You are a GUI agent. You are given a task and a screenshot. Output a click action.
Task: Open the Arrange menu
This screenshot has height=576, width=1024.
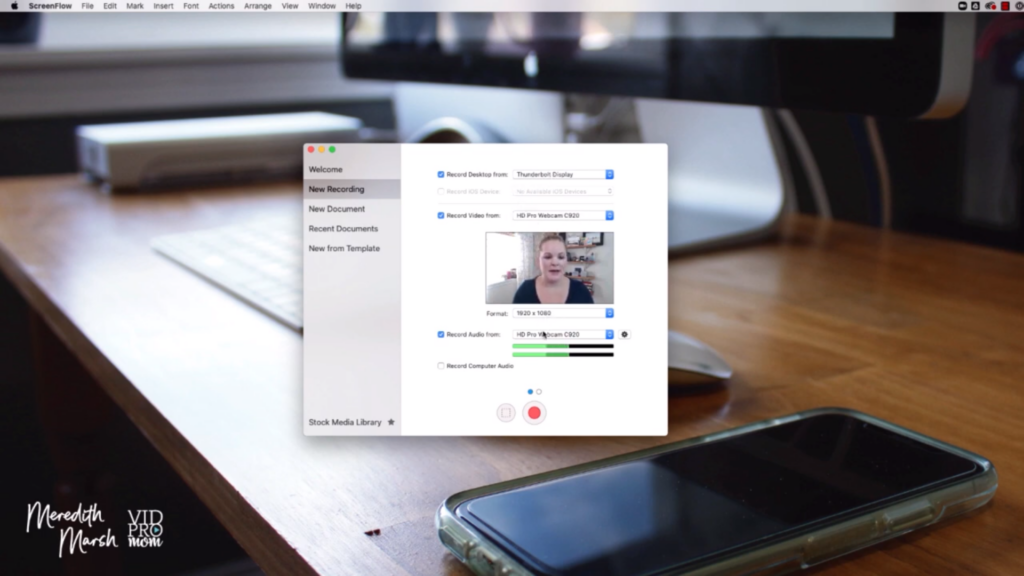point(258,6)
